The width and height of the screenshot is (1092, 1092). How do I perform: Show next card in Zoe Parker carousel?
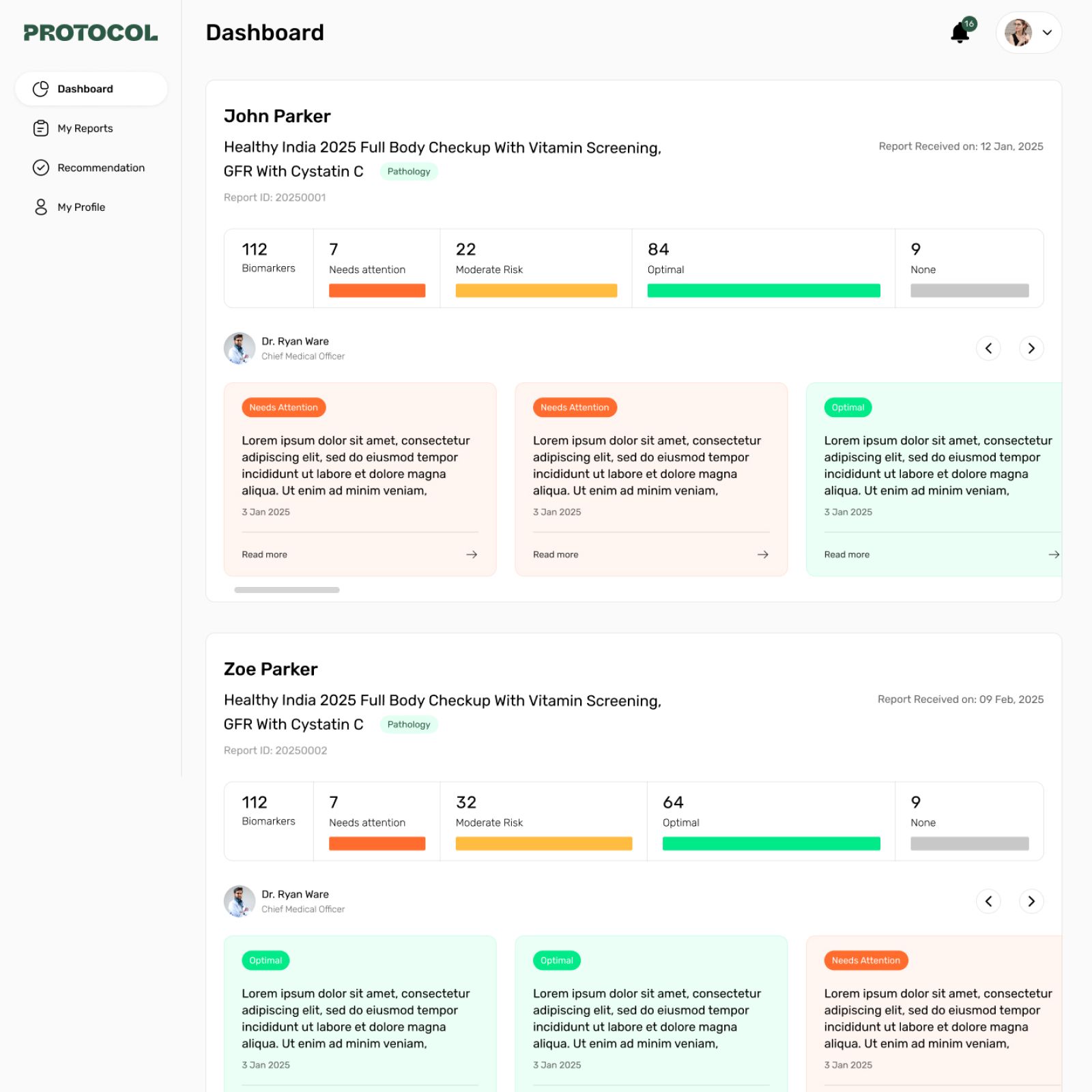(1031, 901)
